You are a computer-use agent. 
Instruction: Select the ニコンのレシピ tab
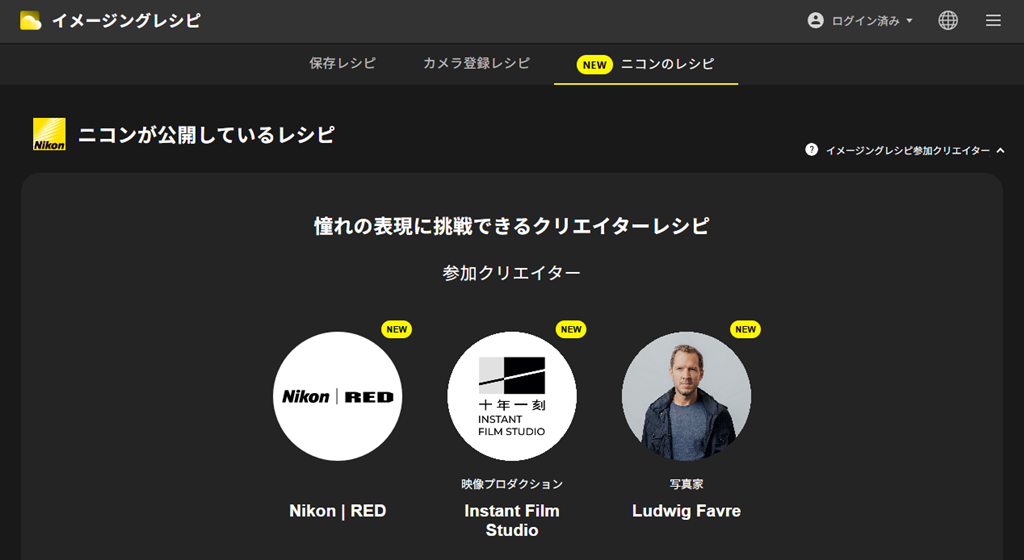click(646, 65)
